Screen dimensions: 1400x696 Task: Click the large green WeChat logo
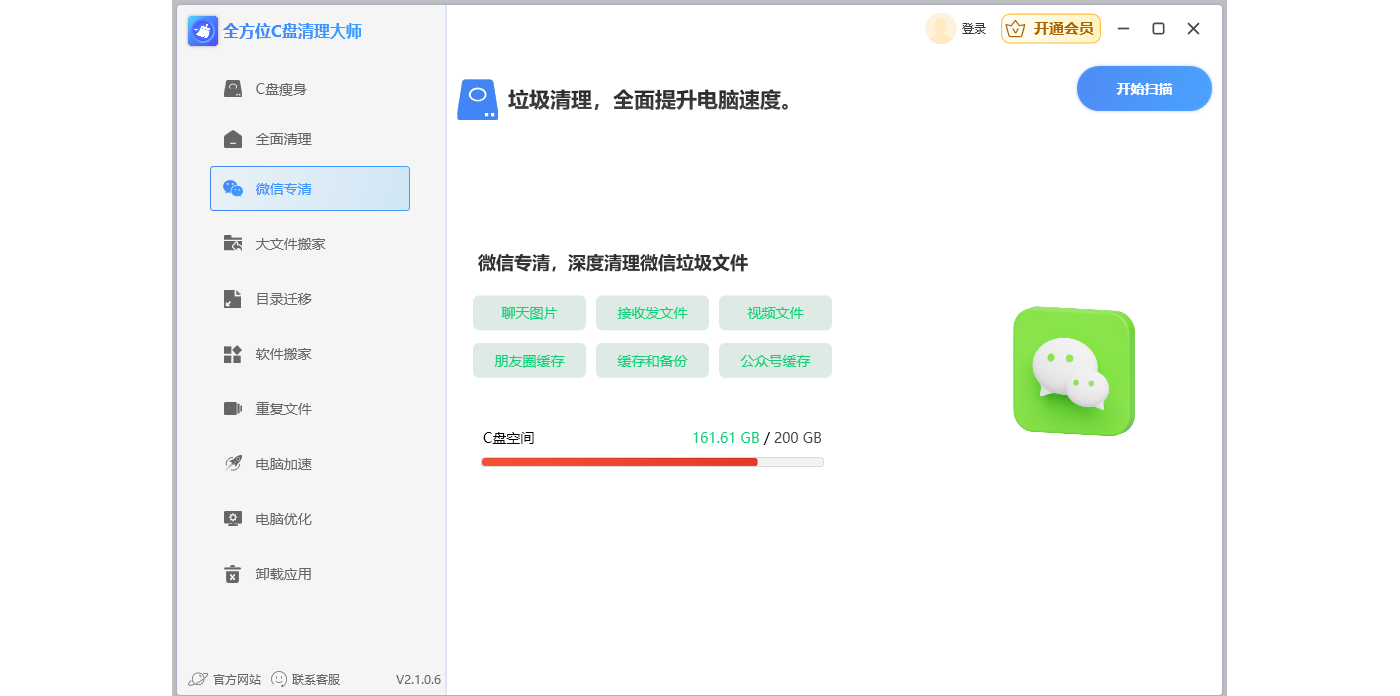(x=1073, y=371)
